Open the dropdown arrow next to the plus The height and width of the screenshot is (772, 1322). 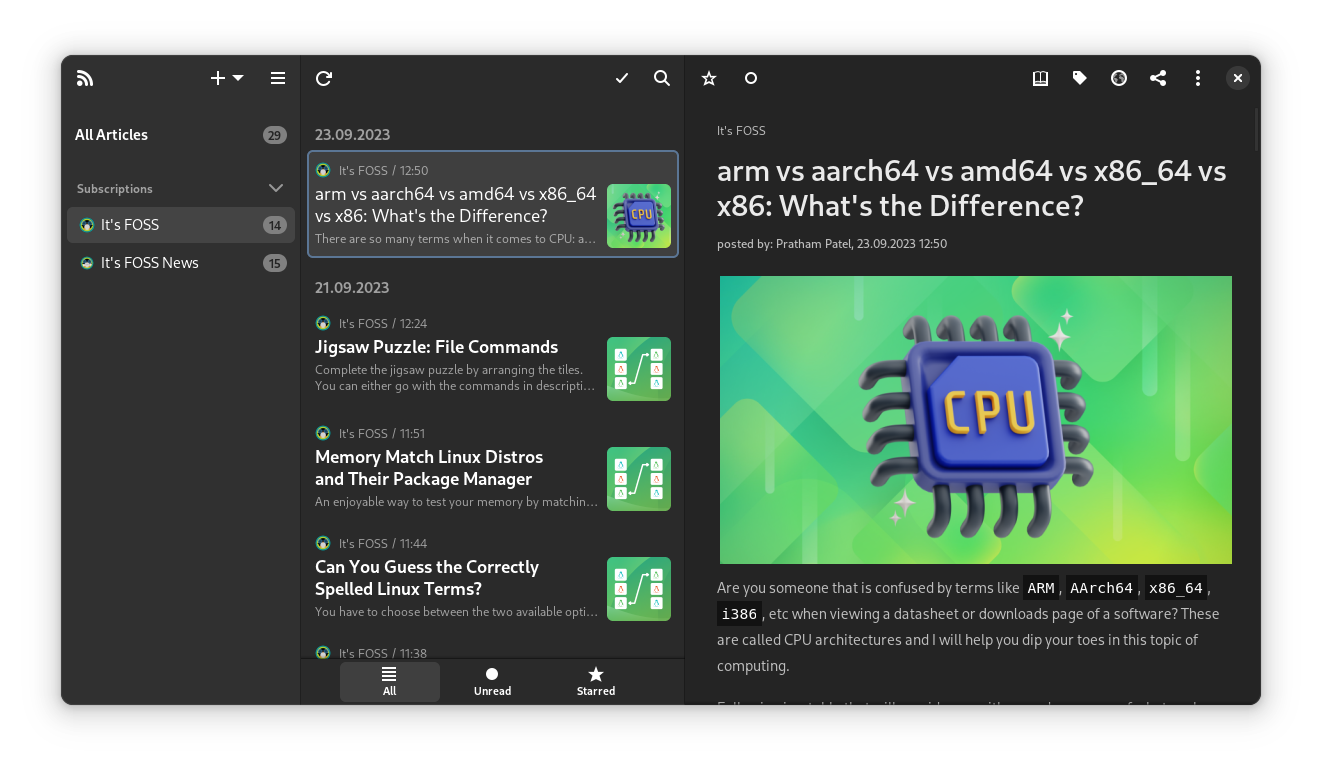pyautogui.click(x=236, y=78)
